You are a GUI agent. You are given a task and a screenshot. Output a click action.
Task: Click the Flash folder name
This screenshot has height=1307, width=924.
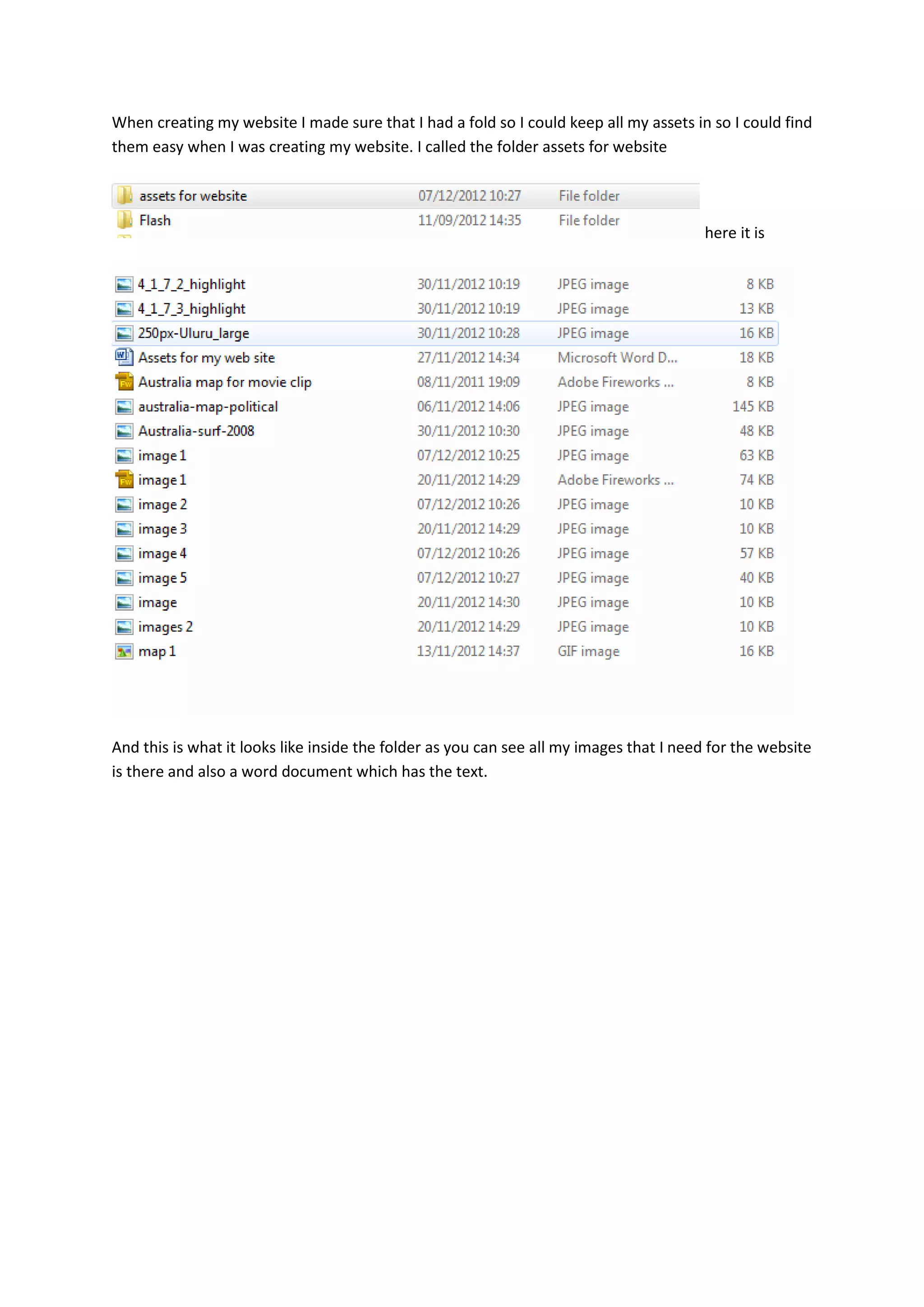[x=155, y=220]
